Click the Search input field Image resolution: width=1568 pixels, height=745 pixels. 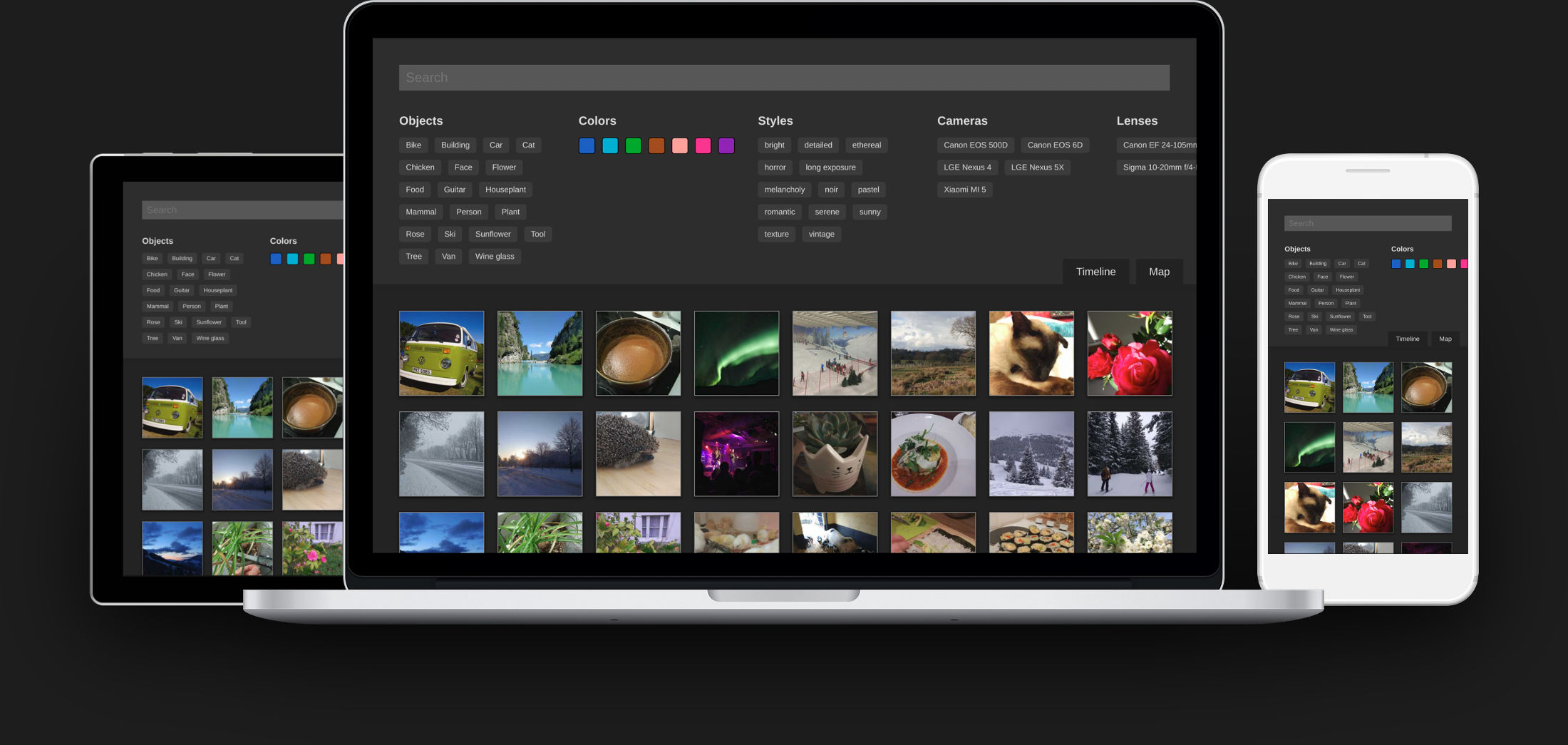[x=784, y=77]
